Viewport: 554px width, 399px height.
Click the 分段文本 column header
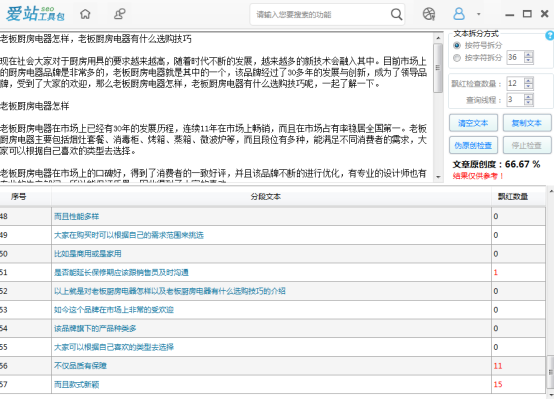pyautogui.click(x=271, y=196)
